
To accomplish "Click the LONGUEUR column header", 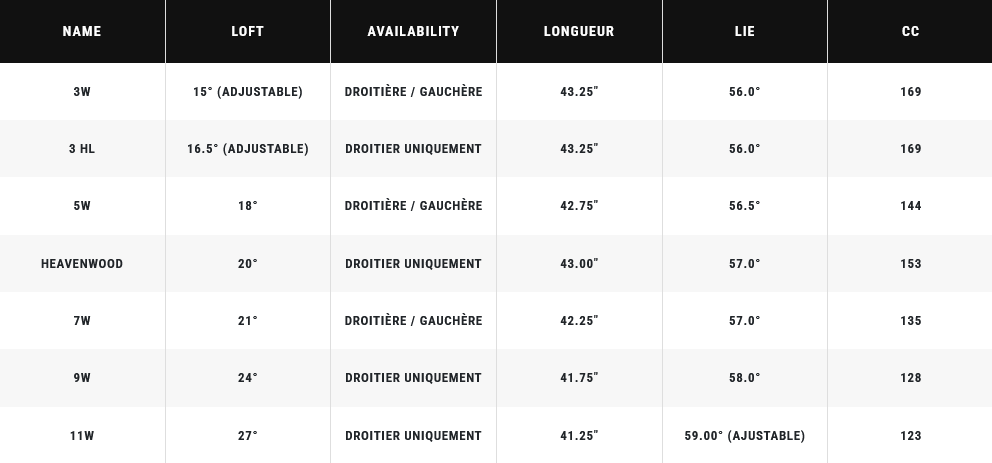I will pos(579,31).
